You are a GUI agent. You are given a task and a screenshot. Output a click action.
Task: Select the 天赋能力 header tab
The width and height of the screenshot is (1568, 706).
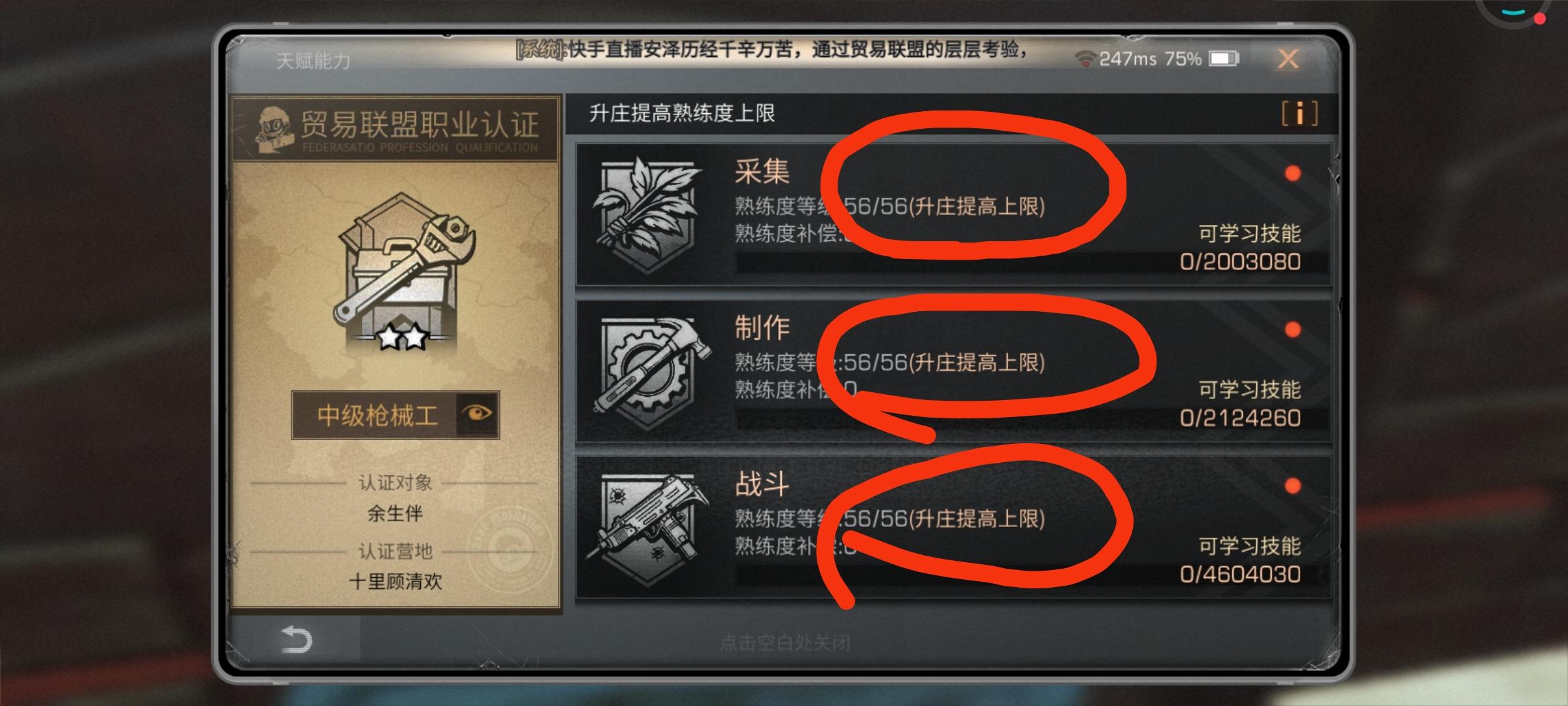[x=314, y=61]
